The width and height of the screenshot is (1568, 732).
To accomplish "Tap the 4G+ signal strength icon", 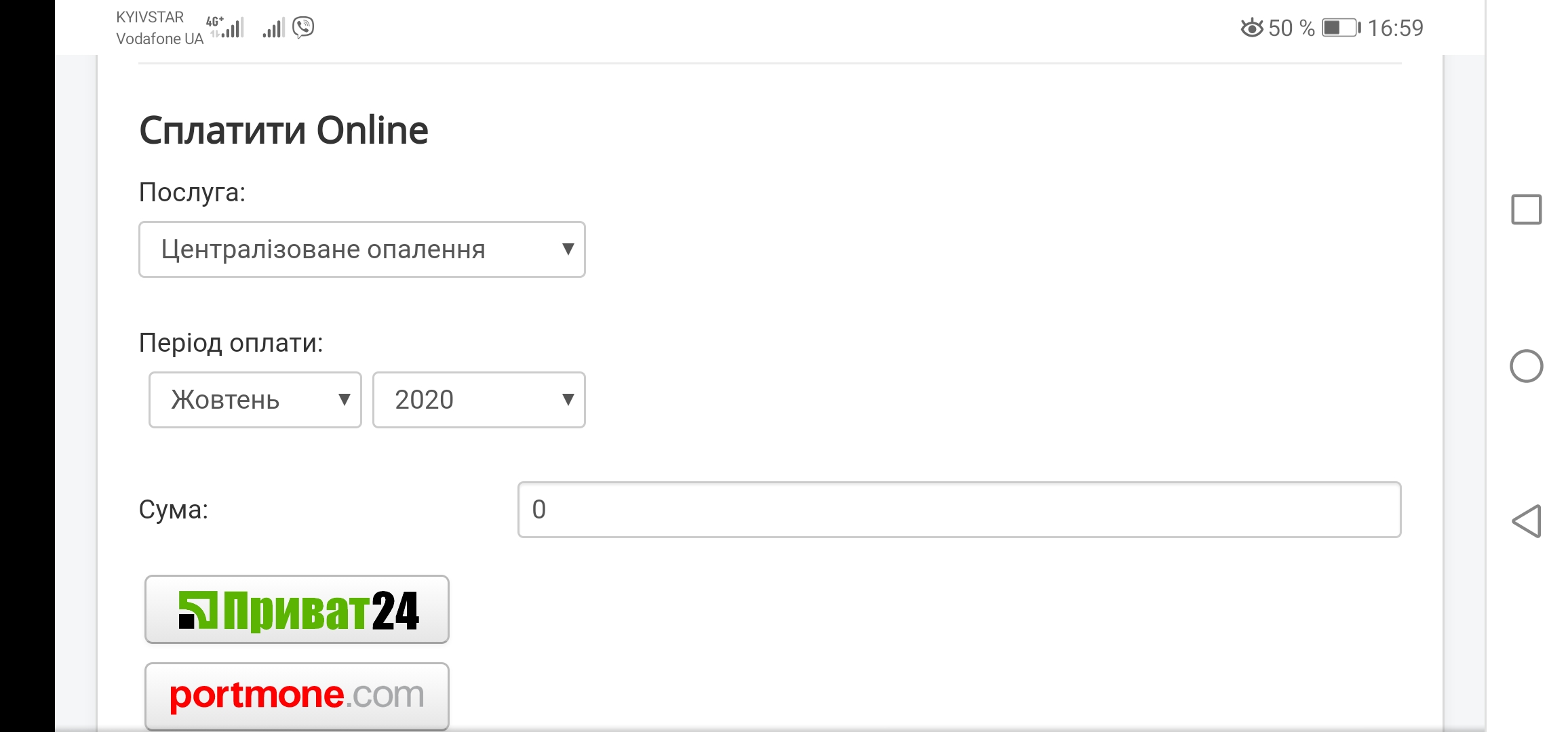I will point(225,27).
